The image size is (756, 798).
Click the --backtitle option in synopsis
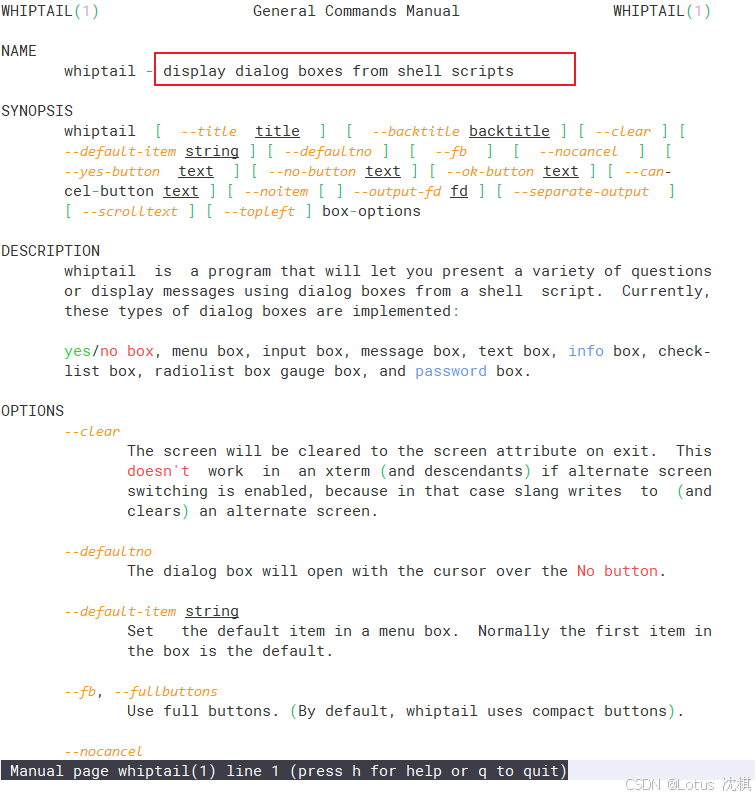(416, 132)
